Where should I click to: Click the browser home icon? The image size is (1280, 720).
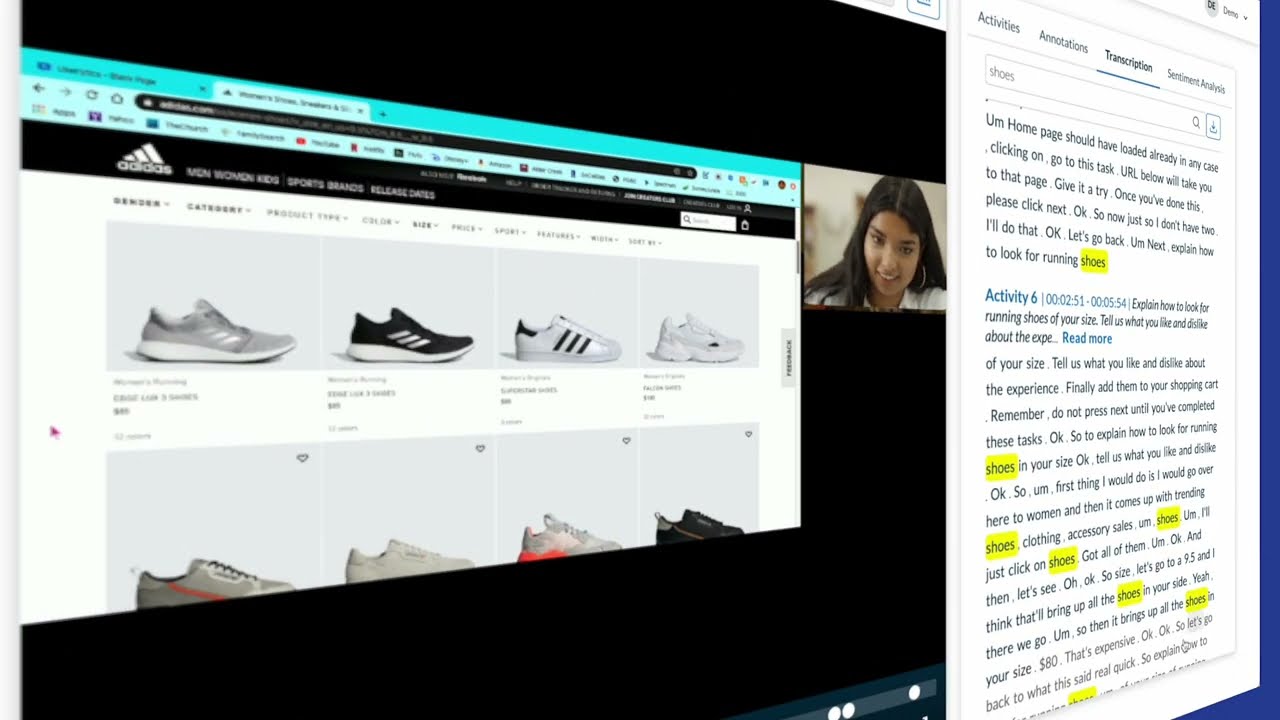(x=117, y=98)
